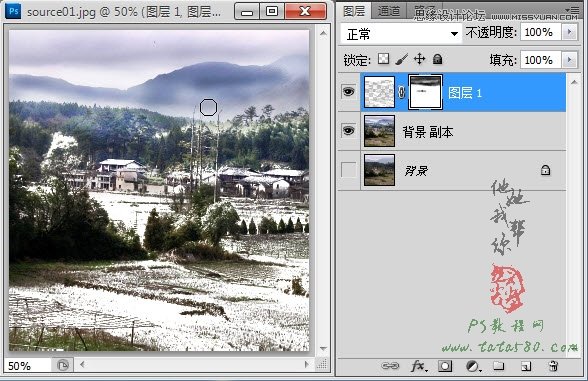The image size is (588, 381).
Task: Toggle lock image pixels brush icon
Action: click(401, 59)
